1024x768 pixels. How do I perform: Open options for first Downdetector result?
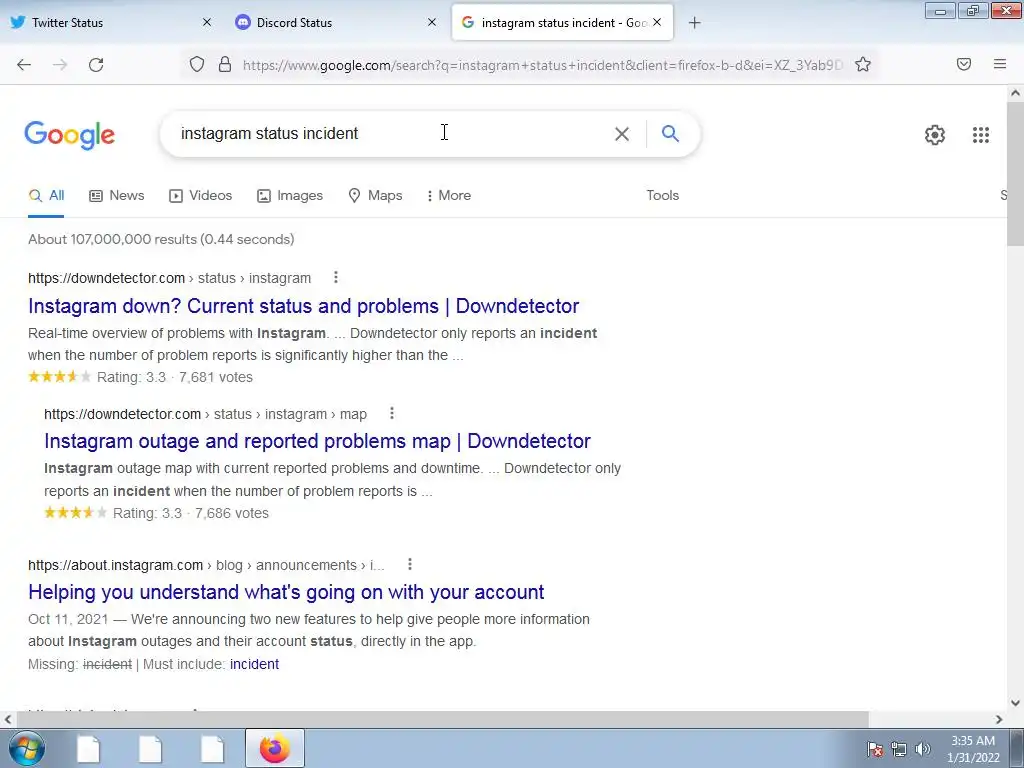point(336,278)
